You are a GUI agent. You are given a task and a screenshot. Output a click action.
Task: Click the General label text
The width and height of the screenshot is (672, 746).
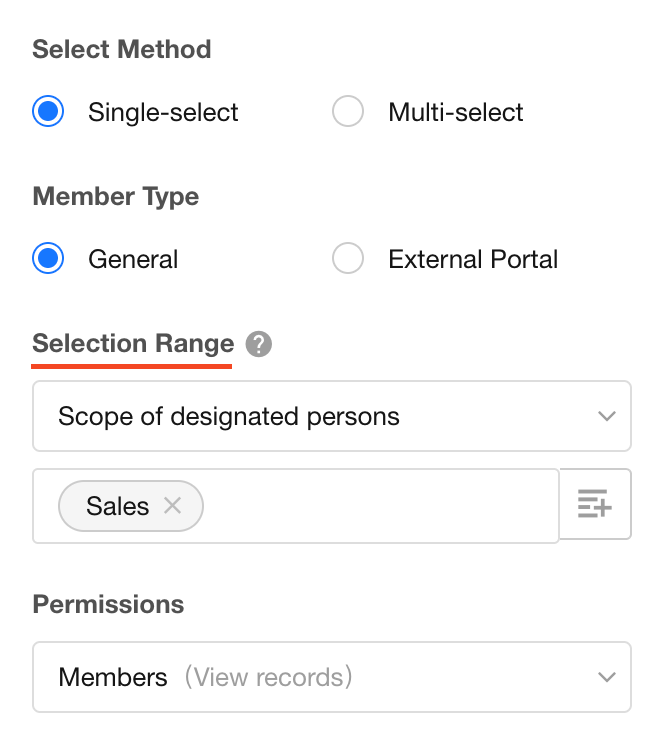pos(133,259)
